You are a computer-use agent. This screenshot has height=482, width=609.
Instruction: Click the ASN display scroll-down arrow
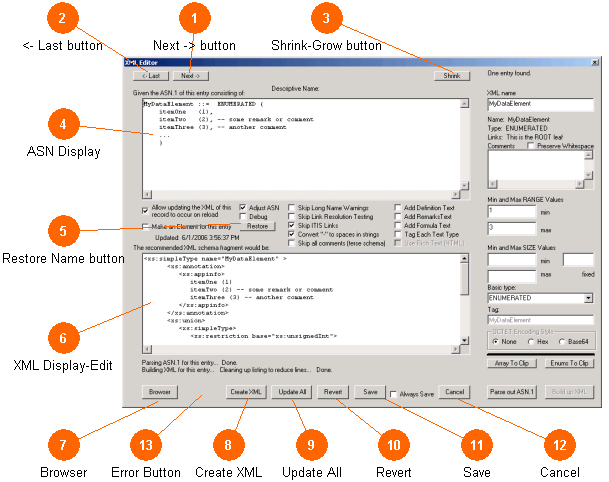(x=465, y=185)
